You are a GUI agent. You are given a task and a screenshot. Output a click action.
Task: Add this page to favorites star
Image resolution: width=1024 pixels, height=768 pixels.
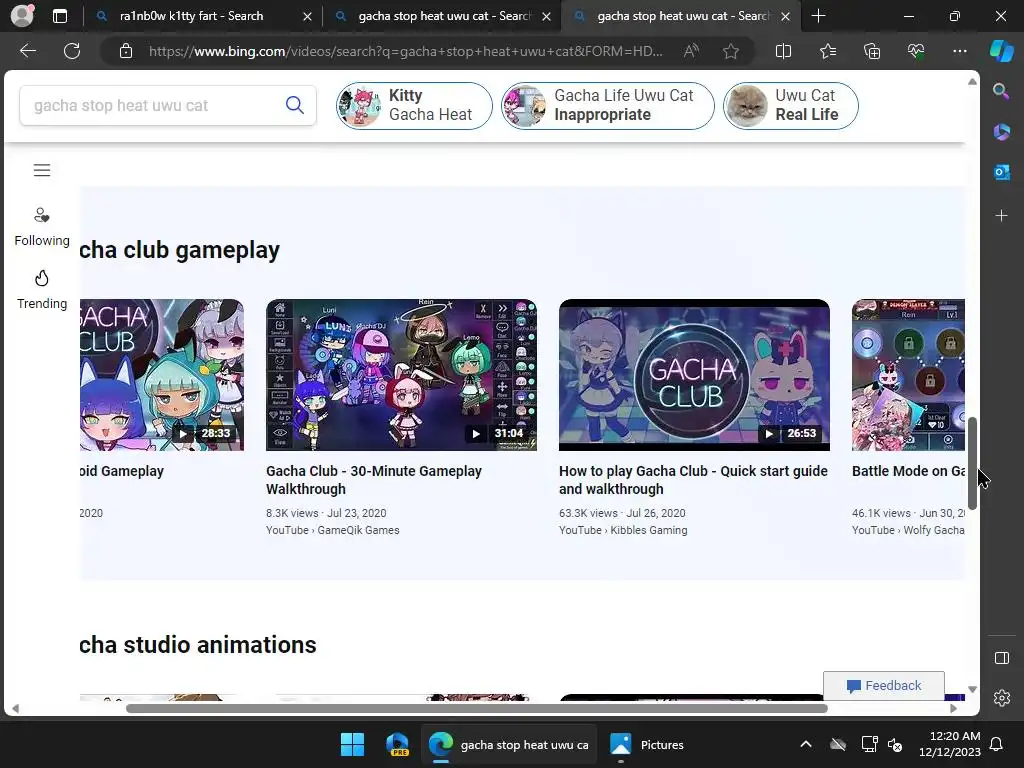[x=731, y=51]
